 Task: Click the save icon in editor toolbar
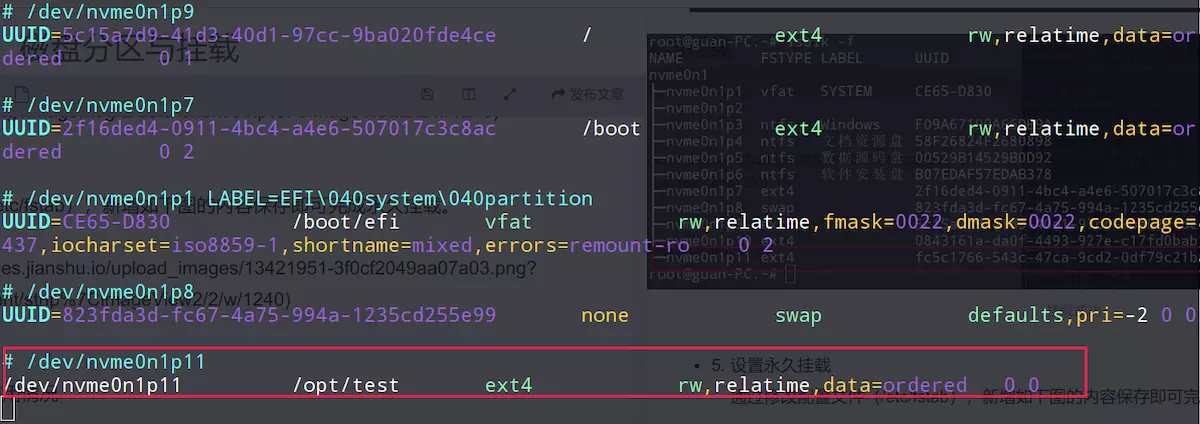427,94
